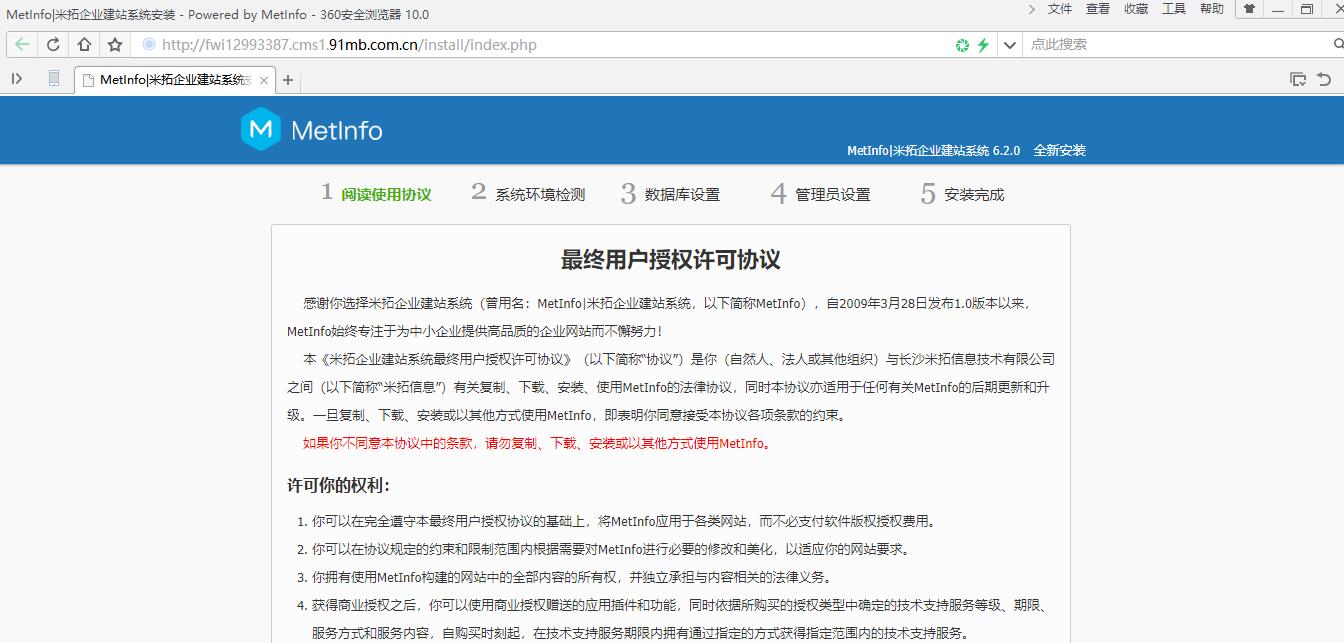Click the MetInfo hexagon logo

pos(261,129)
